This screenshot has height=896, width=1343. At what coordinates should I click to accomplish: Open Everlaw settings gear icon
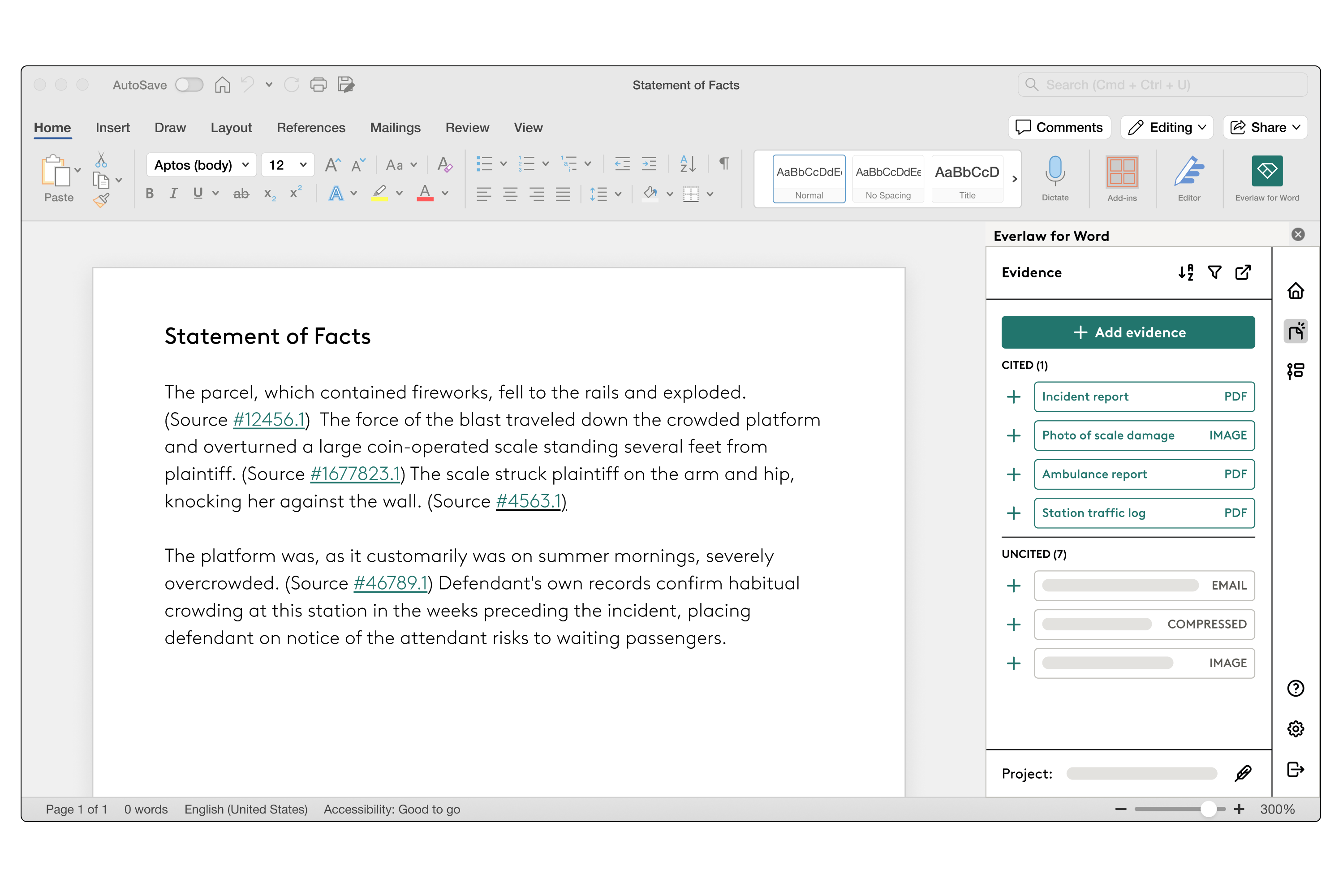tap(1295, 728)
